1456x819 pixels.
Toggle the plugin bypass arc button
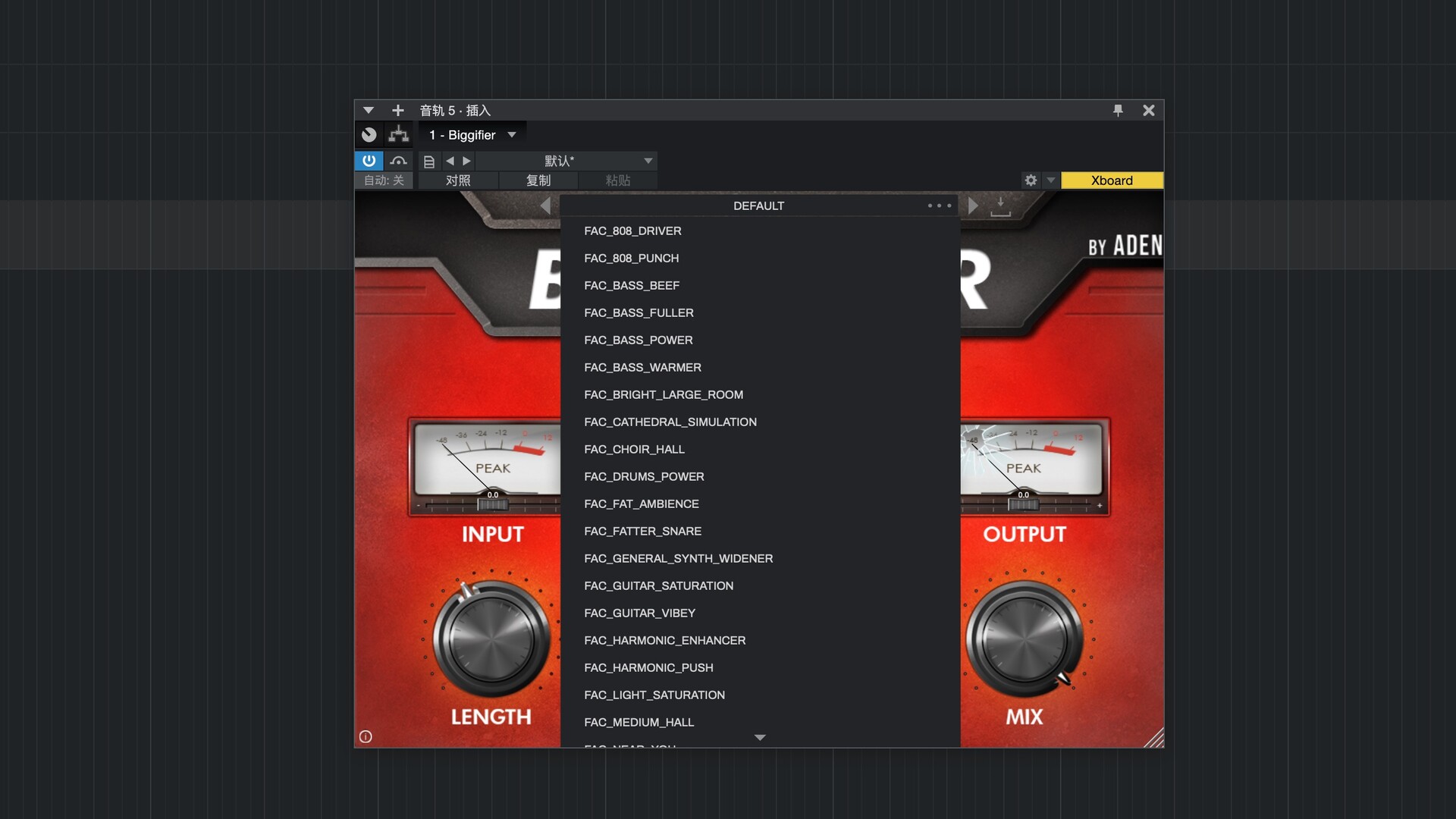398,161
